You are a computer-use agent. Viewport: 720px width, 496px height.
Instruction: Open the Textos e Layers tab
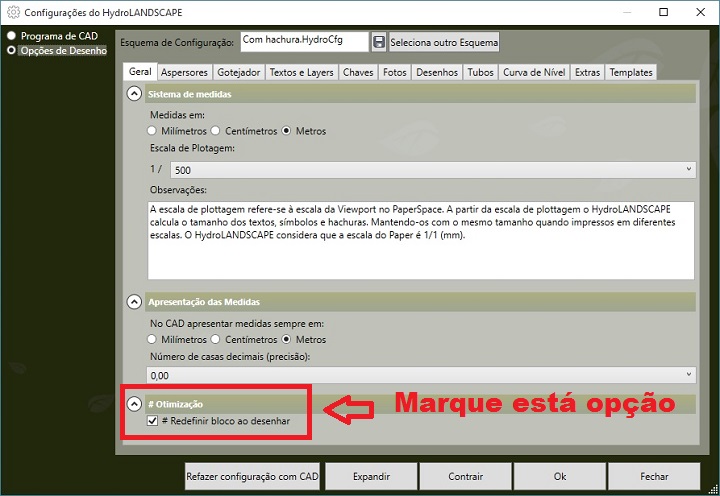point(302,73)
